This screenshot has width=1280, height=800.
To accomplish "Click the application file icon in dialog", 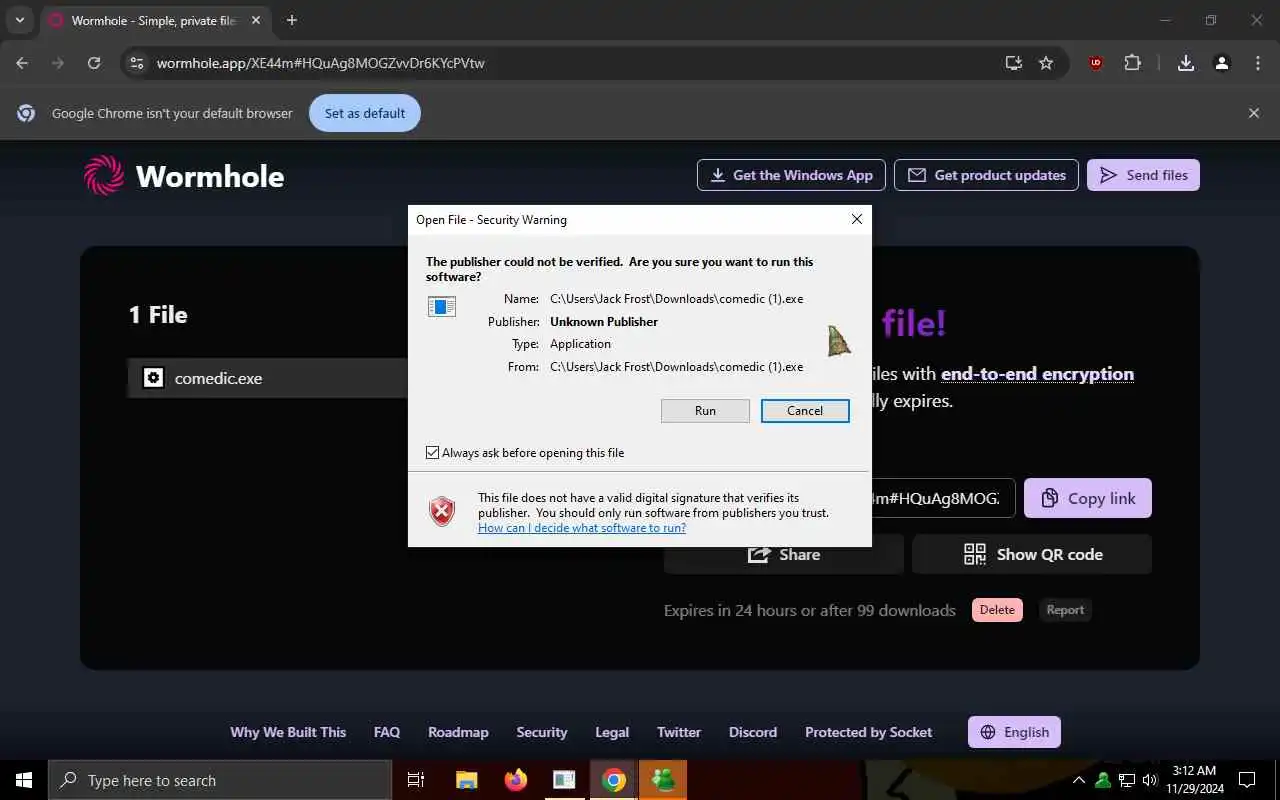I will [x=441, y=306].
